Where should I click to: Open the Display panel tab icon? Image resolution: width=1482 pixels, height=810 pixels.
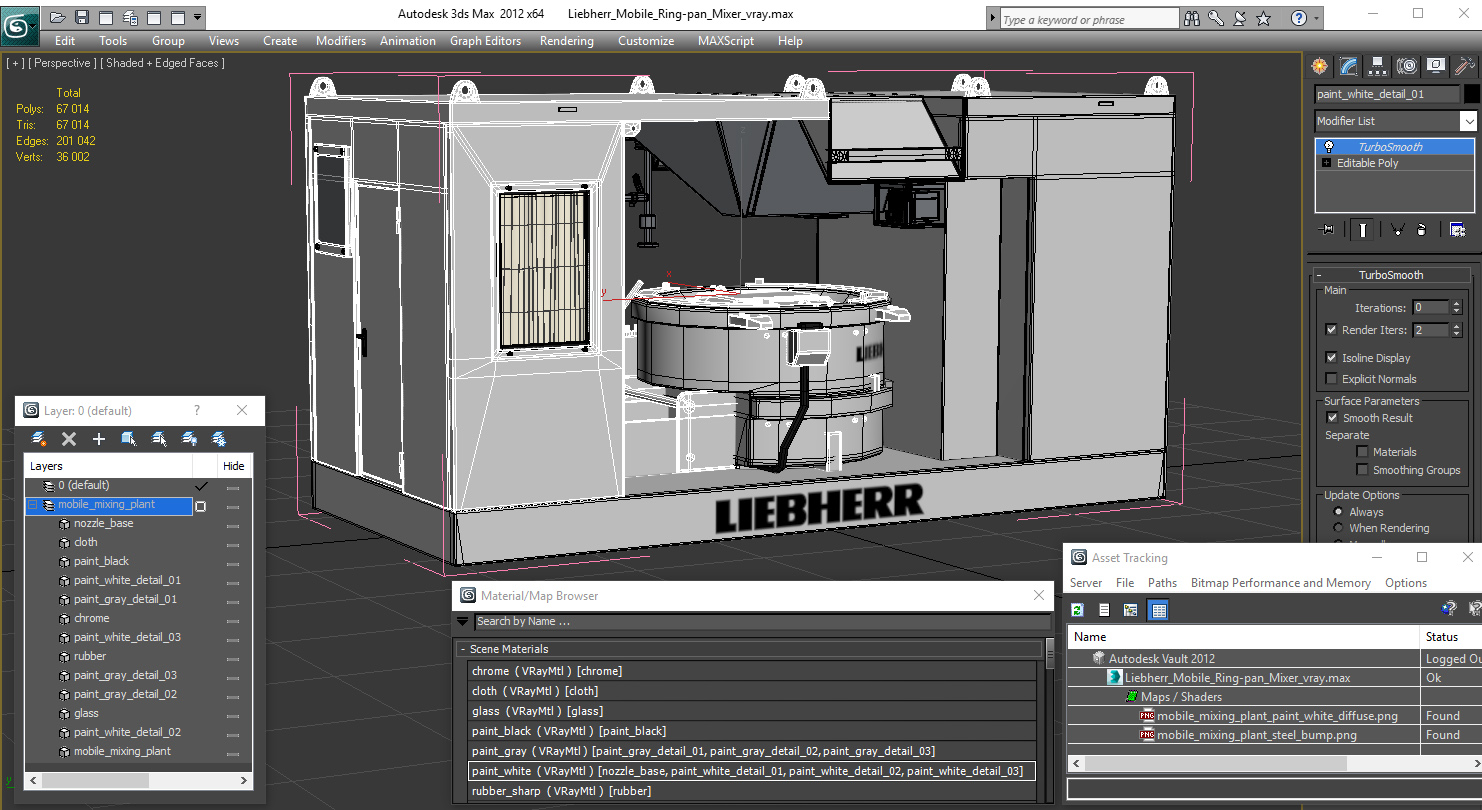1436,66
